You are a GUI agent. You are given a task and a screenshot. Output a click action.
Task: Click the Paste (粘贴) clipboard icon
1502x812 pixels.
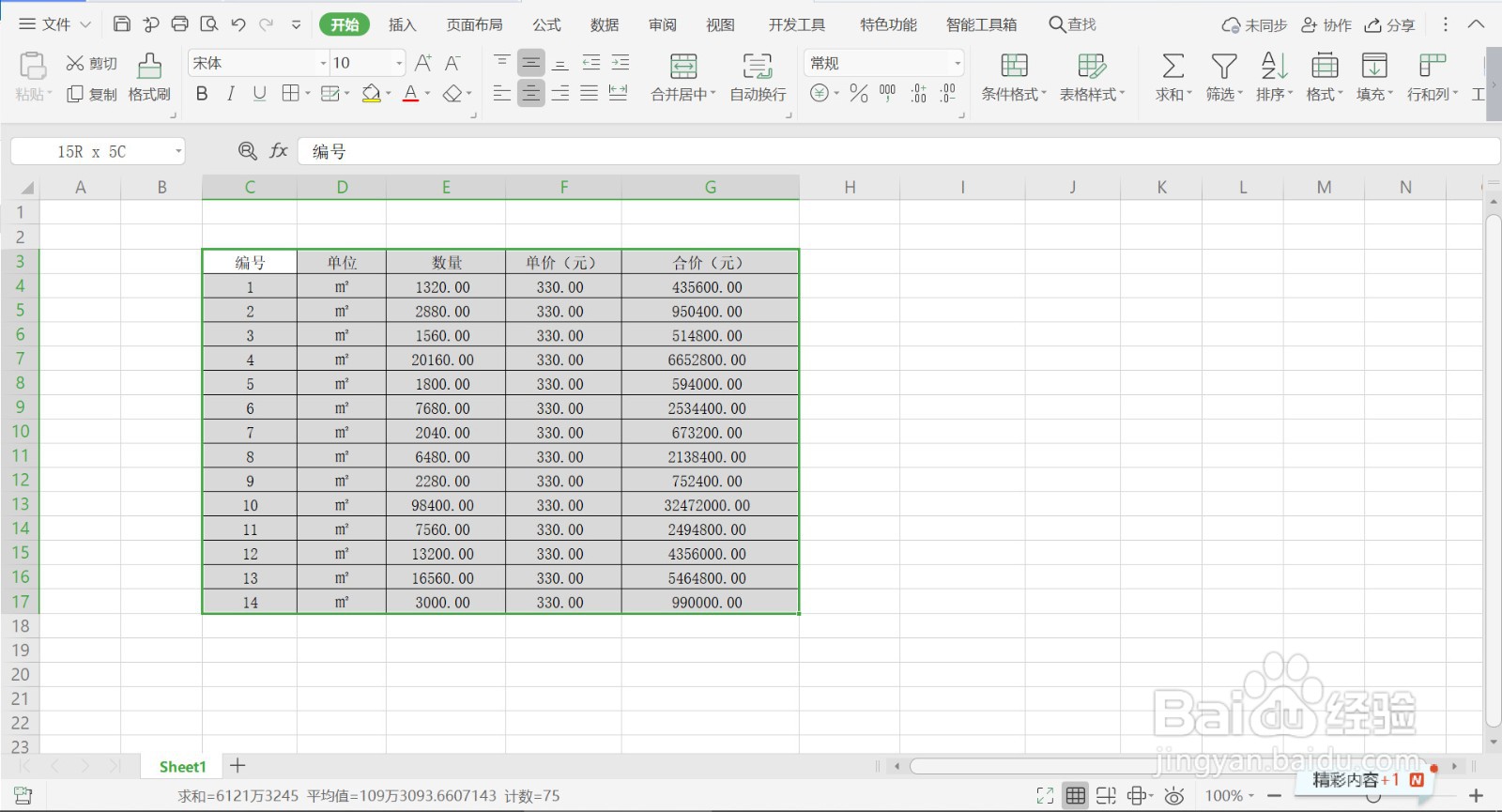point(33,66)
